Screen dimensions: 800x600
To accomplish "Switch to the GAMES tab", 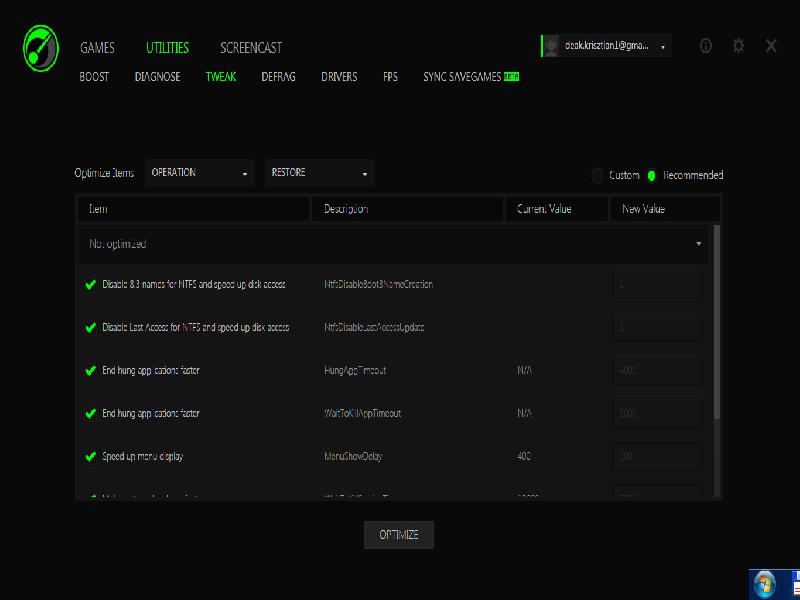I will point(97,48).
